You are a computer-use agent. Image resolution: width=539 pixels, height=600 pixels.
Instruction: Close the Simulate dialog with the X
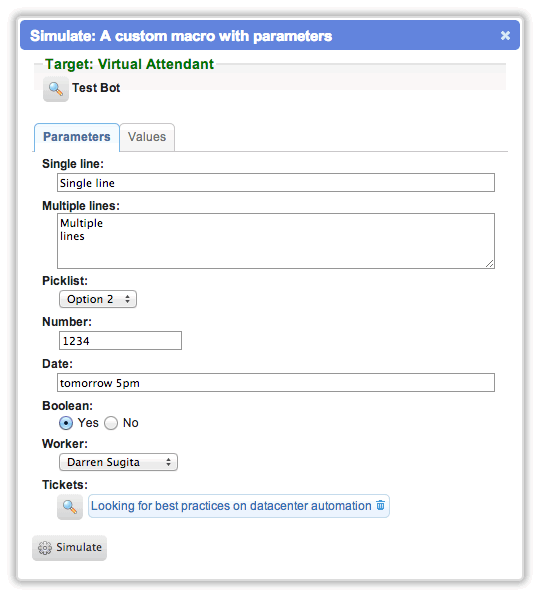(x=505, y=36)
